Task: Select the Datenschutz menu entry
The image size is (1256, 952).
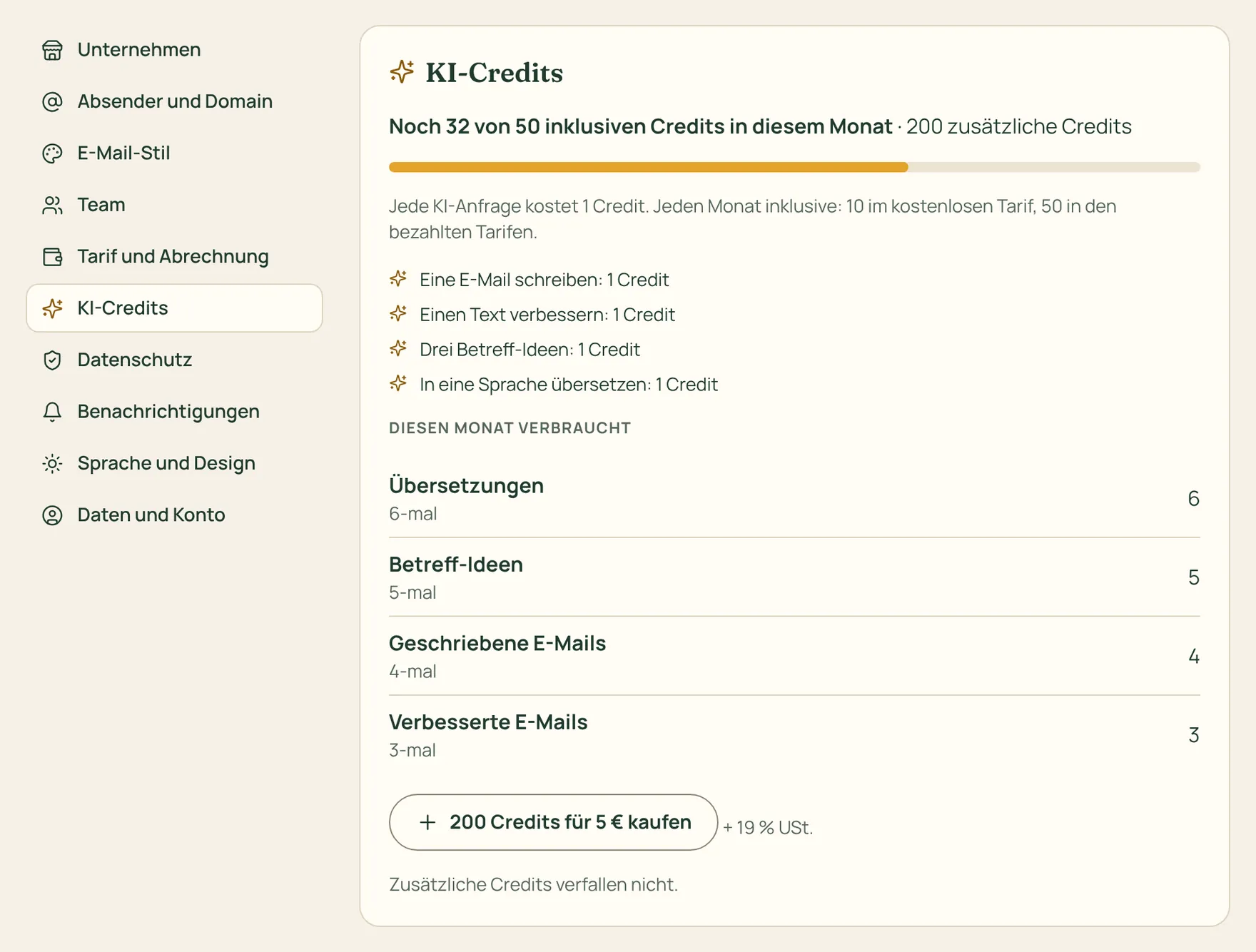Action: coord(175,360)
